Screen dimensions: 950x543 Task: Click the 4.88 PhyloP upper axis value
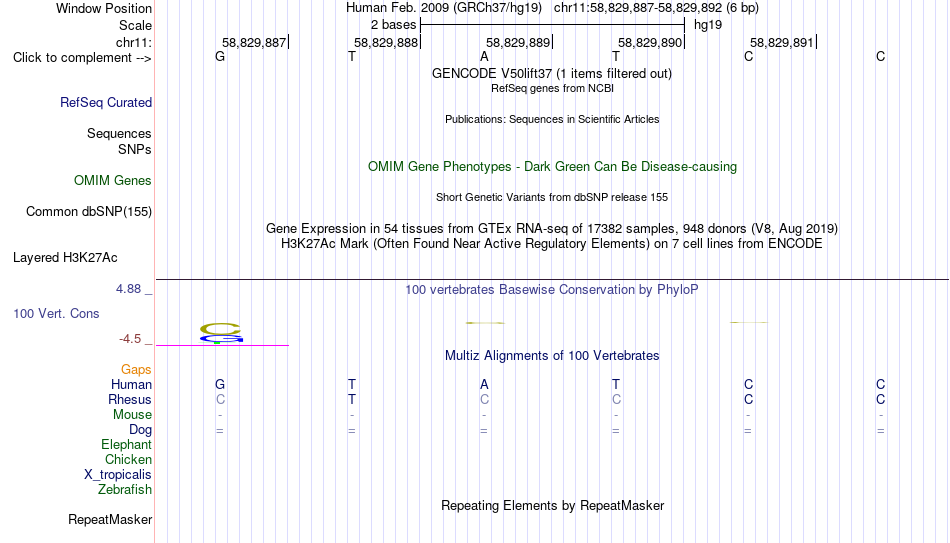128,289
